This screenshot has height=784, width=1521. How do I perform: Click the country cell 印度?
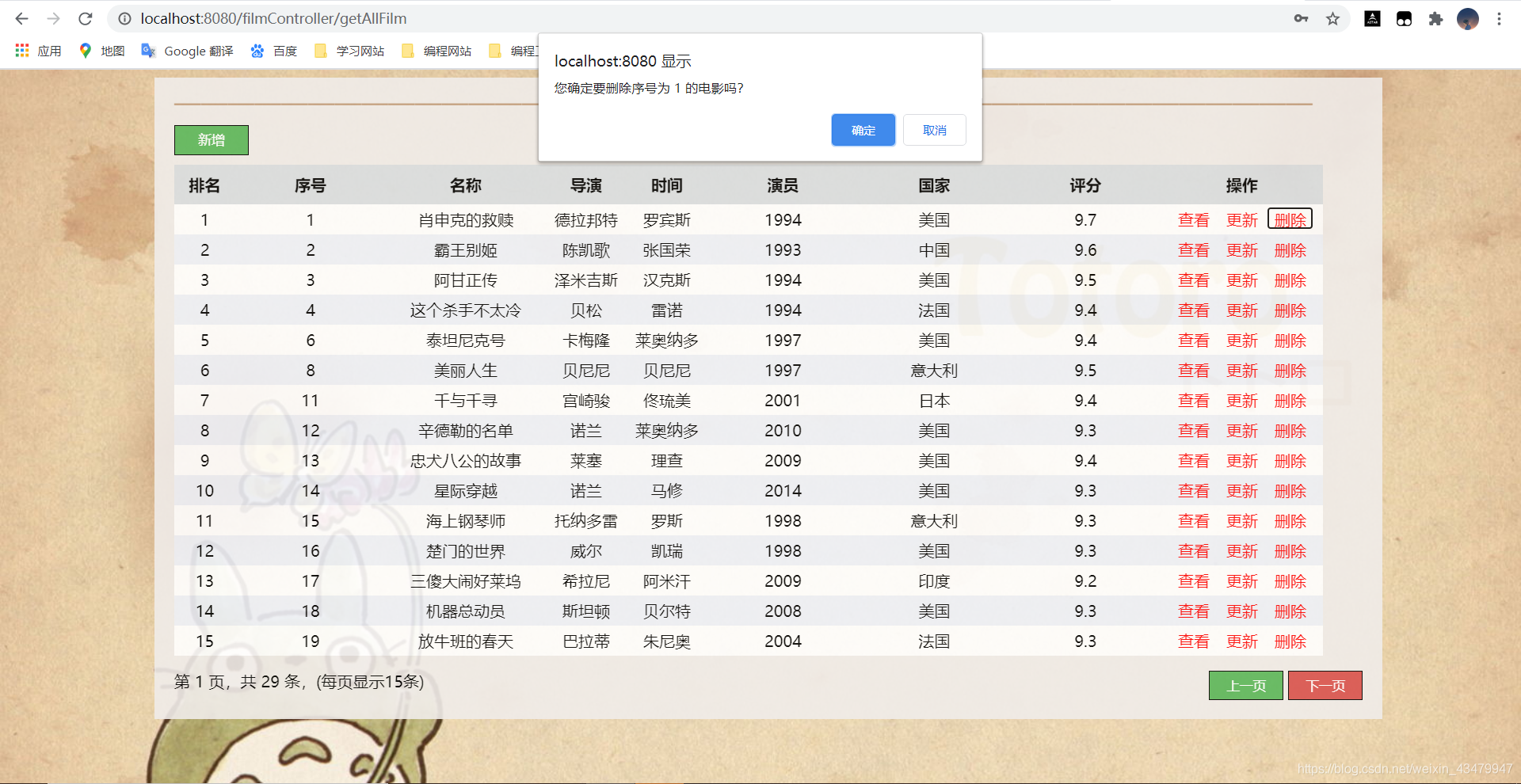coord(934,581)
